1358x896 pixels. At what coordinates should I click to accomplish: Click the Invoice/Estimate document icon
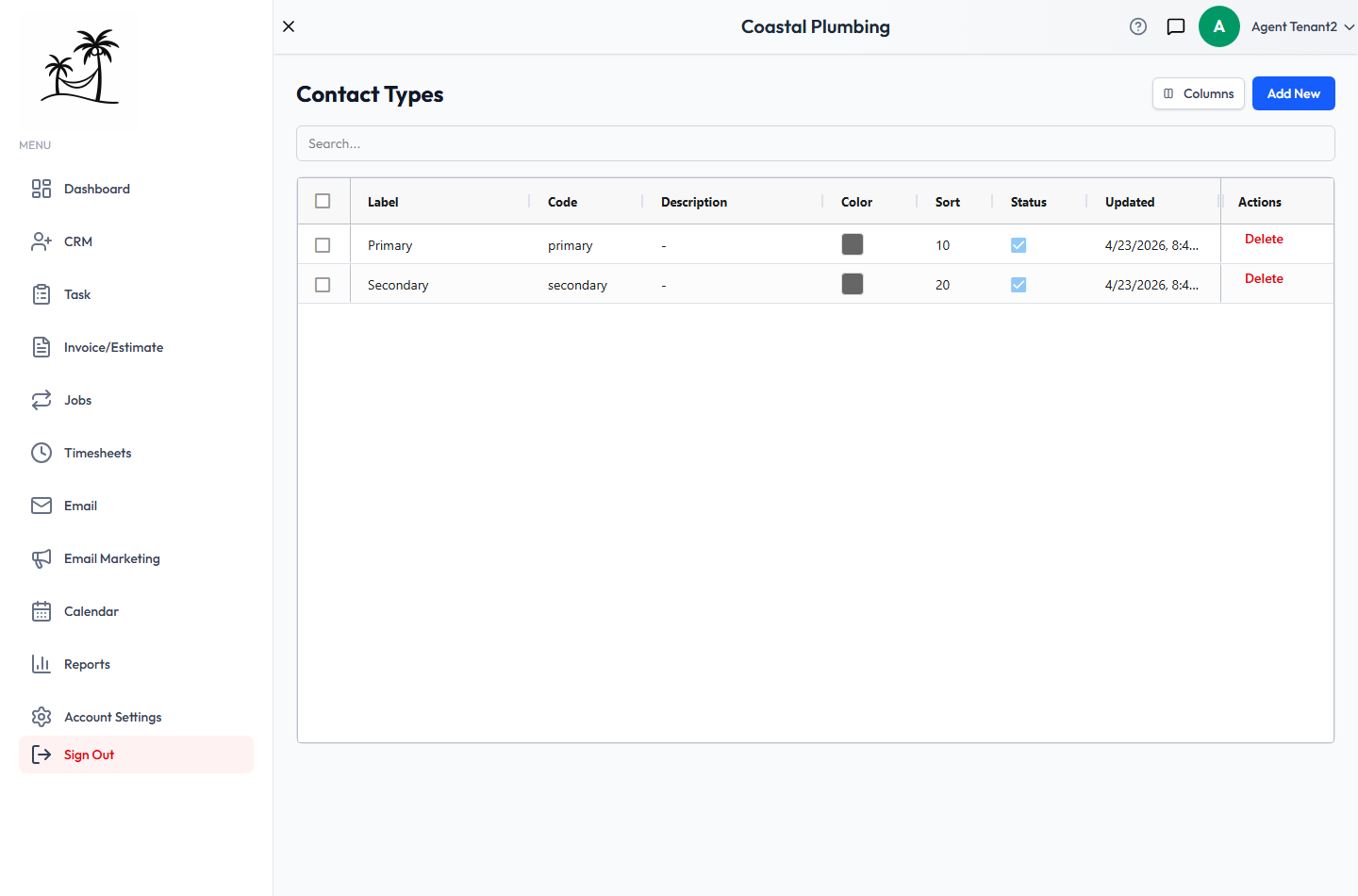pyautogui.click(x=41, y=347)
